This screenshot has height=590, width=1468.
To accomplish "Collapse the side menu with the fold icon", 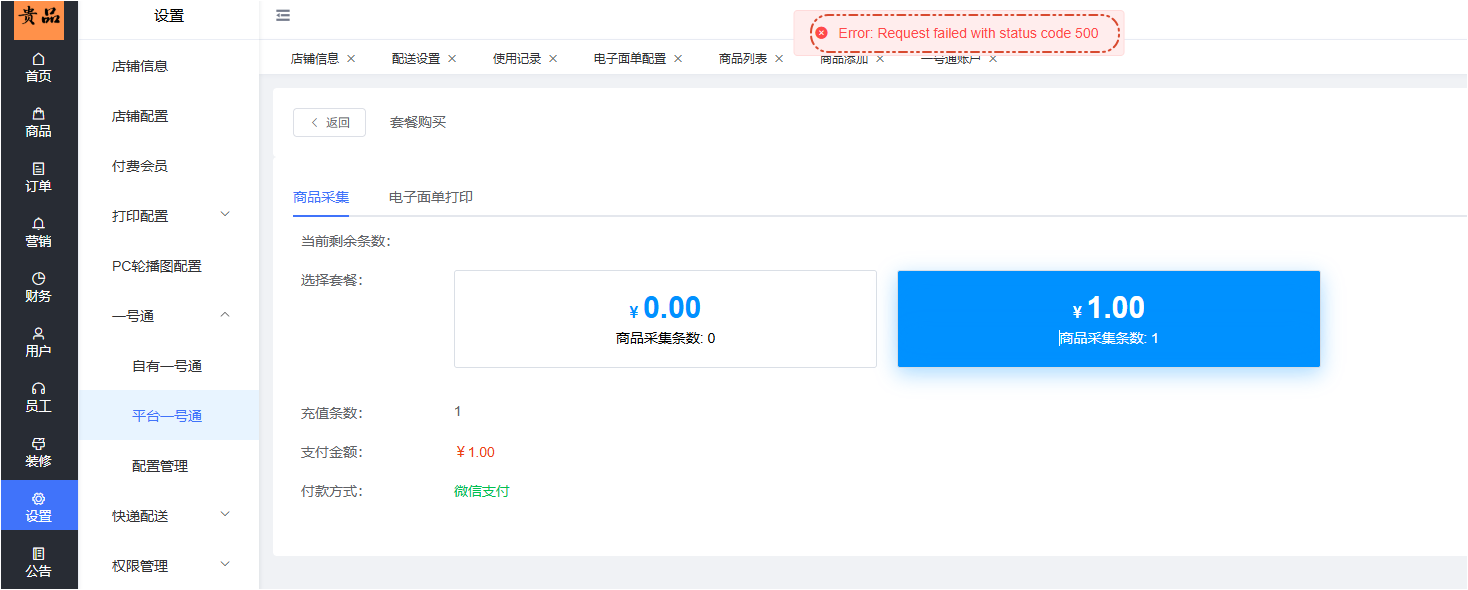I will coord(283,16).
